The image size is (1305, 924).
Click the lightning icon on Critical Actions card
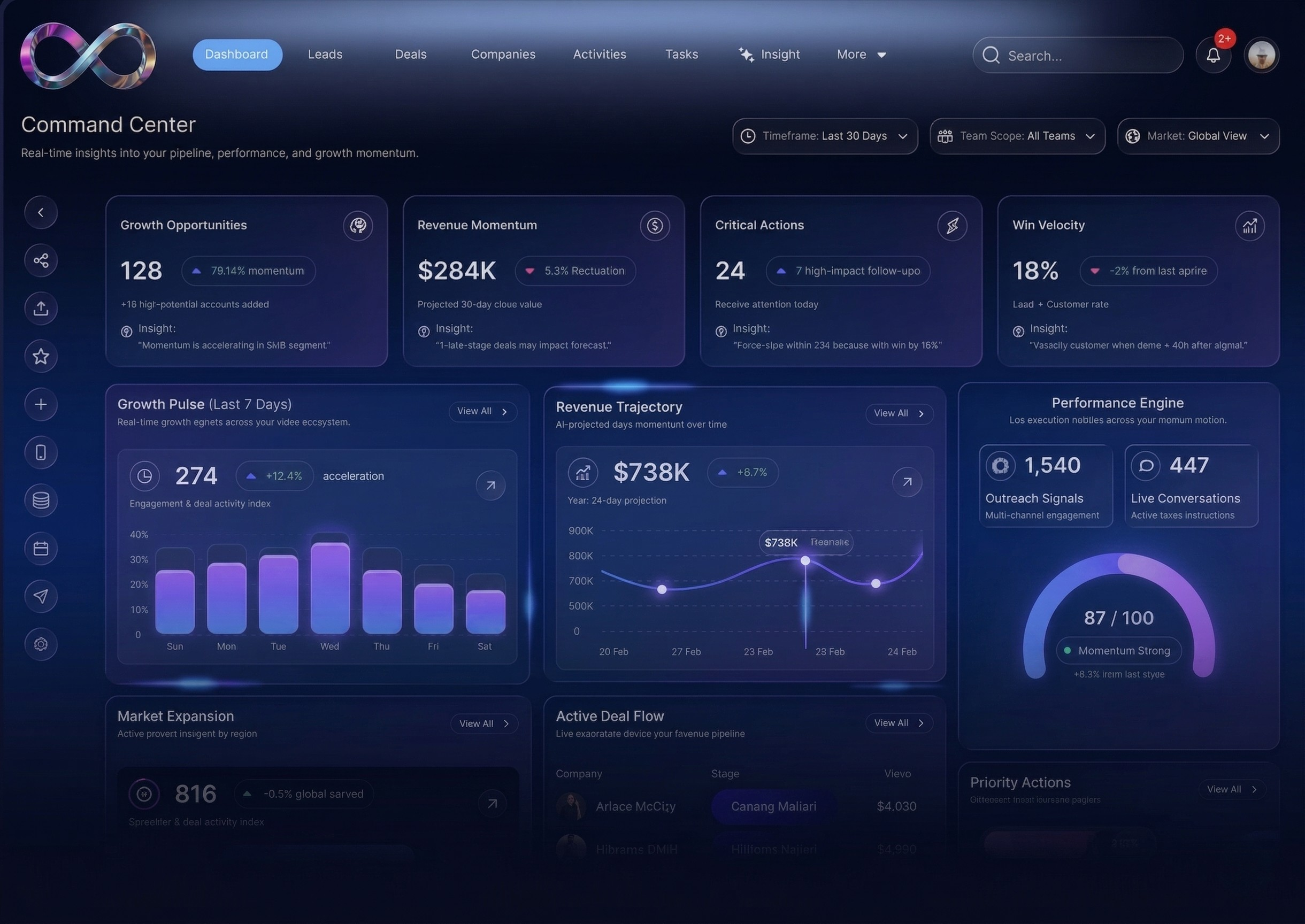click(x=952, y=225)
